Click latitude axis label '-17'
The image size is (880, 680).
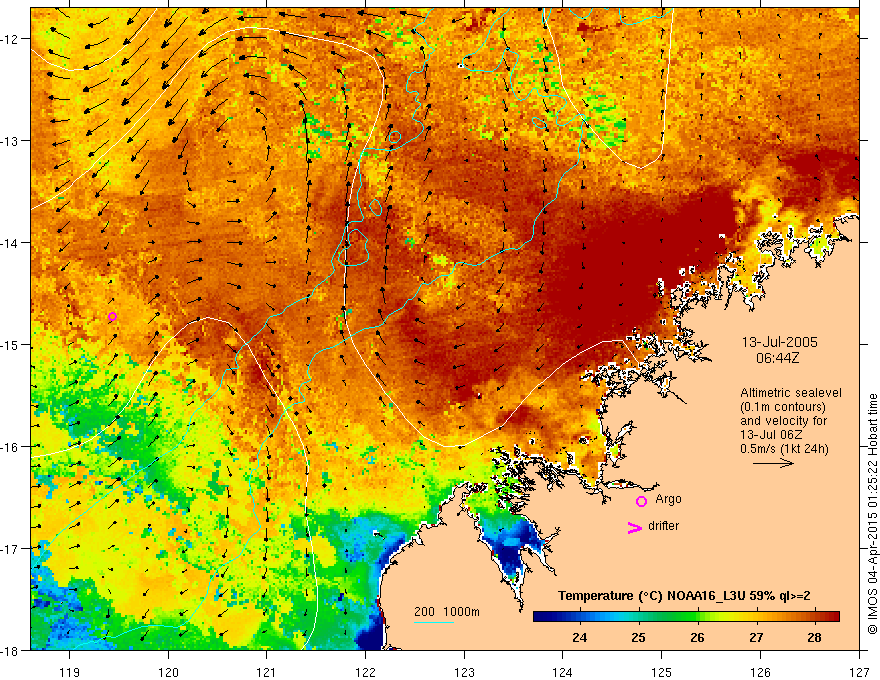(11, 548)
